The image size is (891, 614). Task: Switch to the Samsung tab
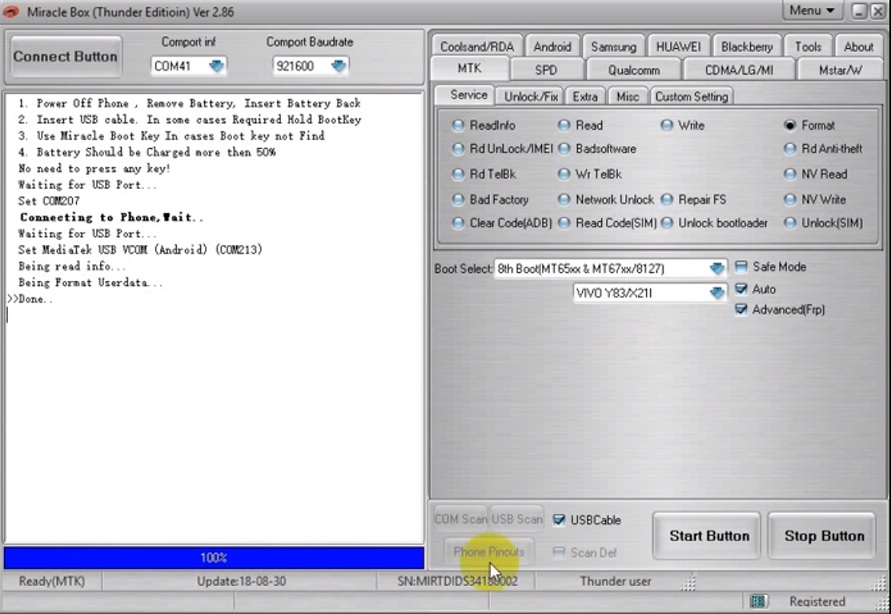[613, 47]
